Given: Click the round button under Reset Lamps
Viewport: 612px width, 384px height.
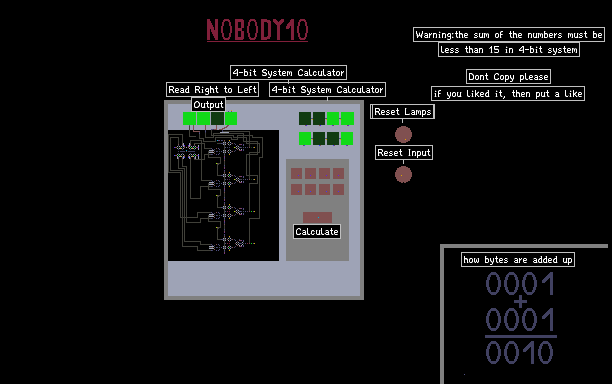Looking at the screenshot, I should pos(403,135).
